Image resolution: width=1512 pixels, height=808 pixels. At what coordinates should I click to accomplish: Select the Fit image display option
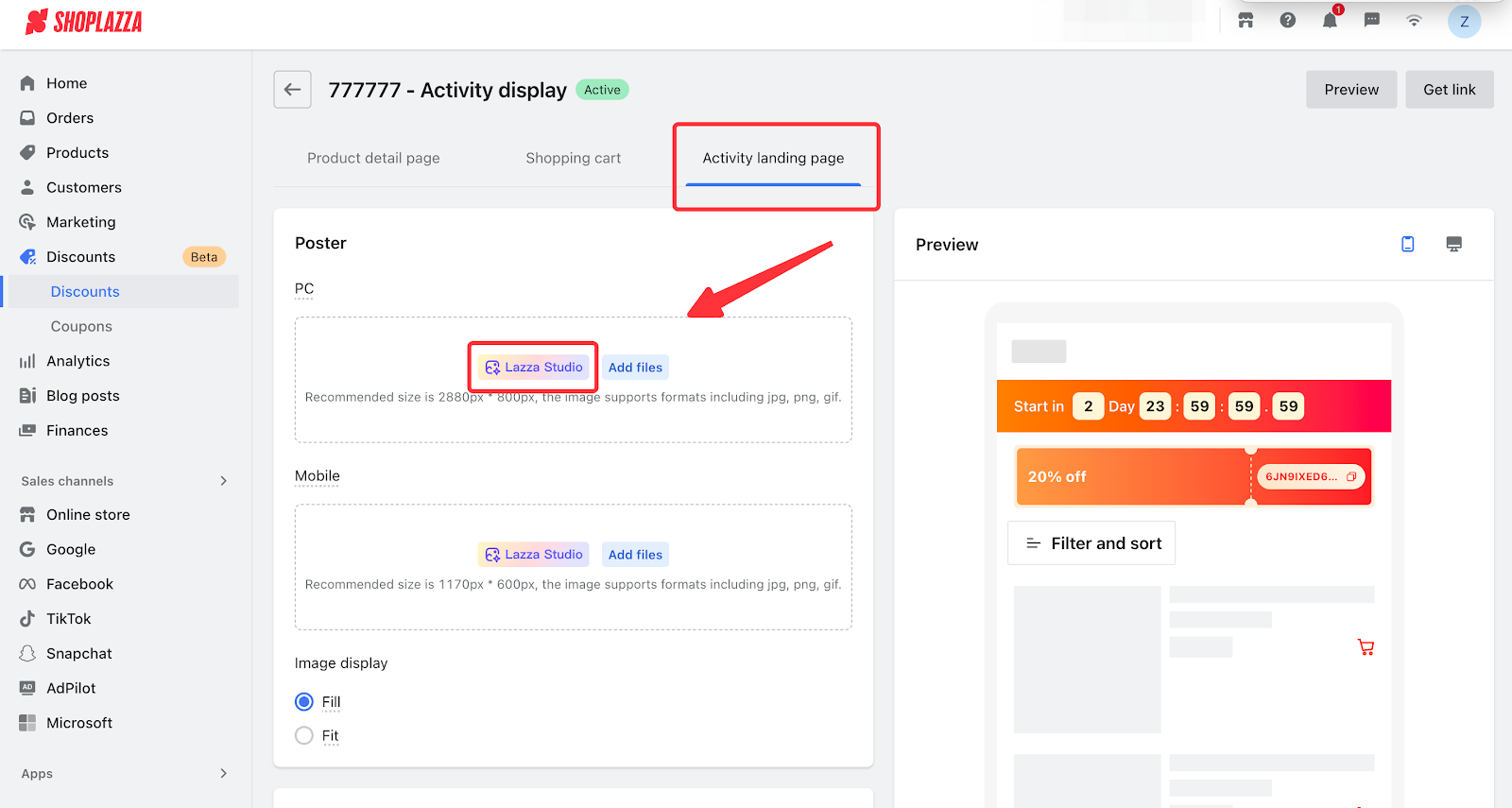304,736
